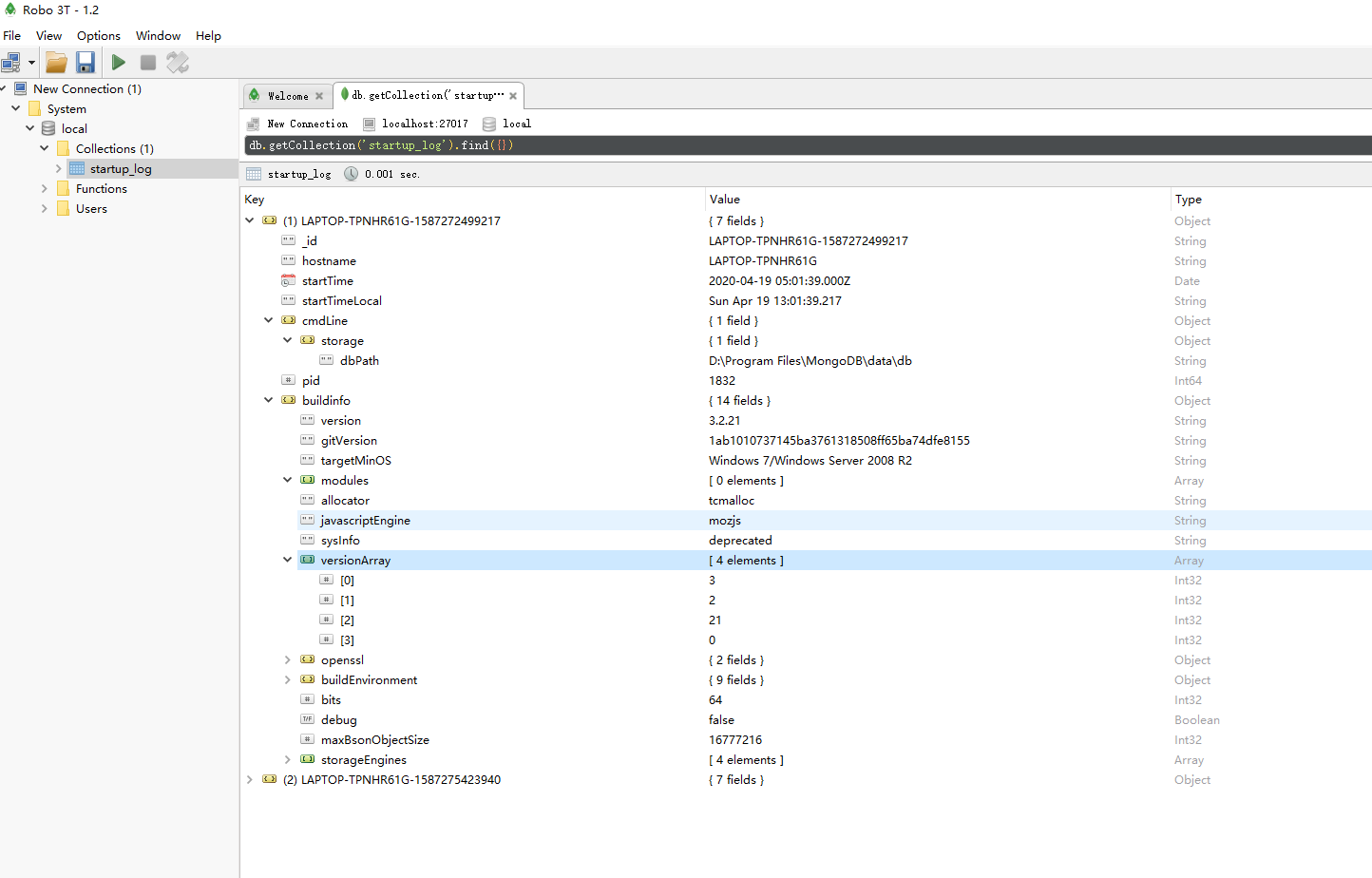
Task: Open the File menu
Action: click(x=12, y=36)
